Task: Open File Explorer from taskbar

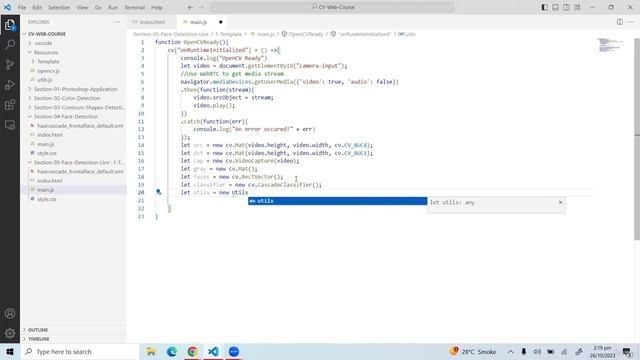Action: [151, 351]
